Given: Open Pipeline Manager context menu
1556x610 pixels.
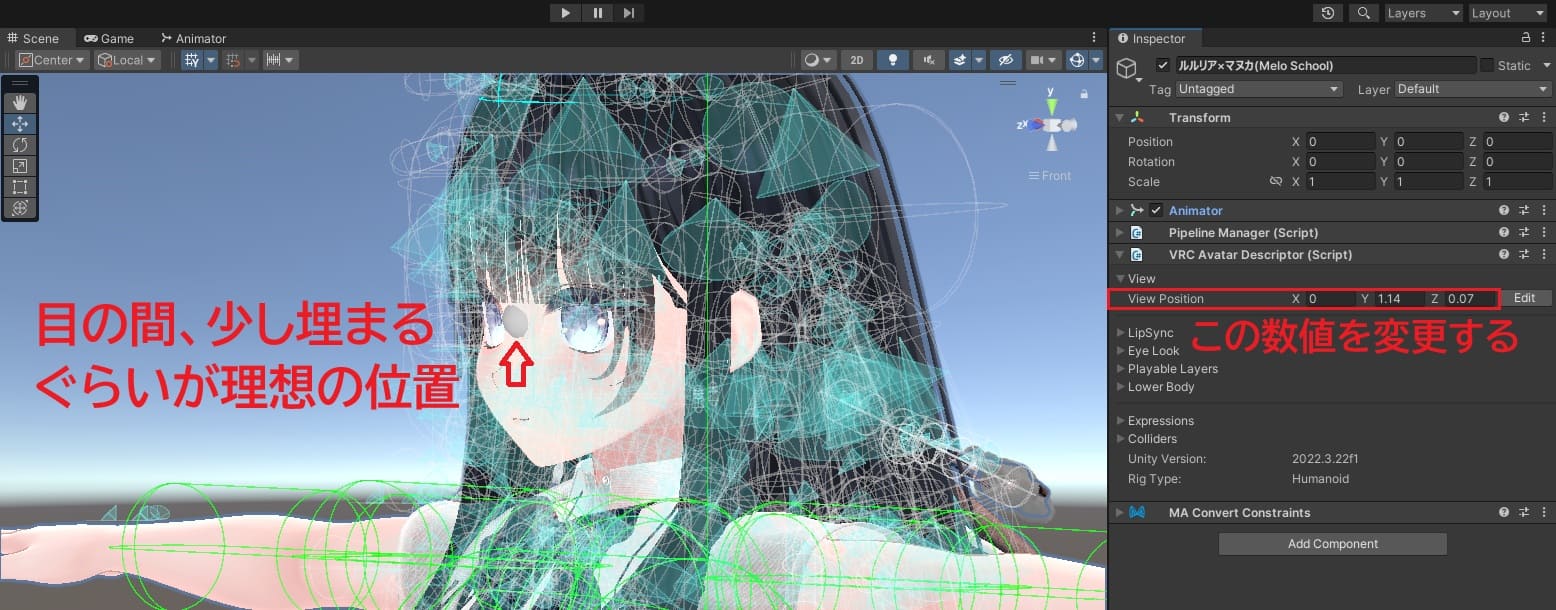Looking at the screenshot, I should point(1544,233).
